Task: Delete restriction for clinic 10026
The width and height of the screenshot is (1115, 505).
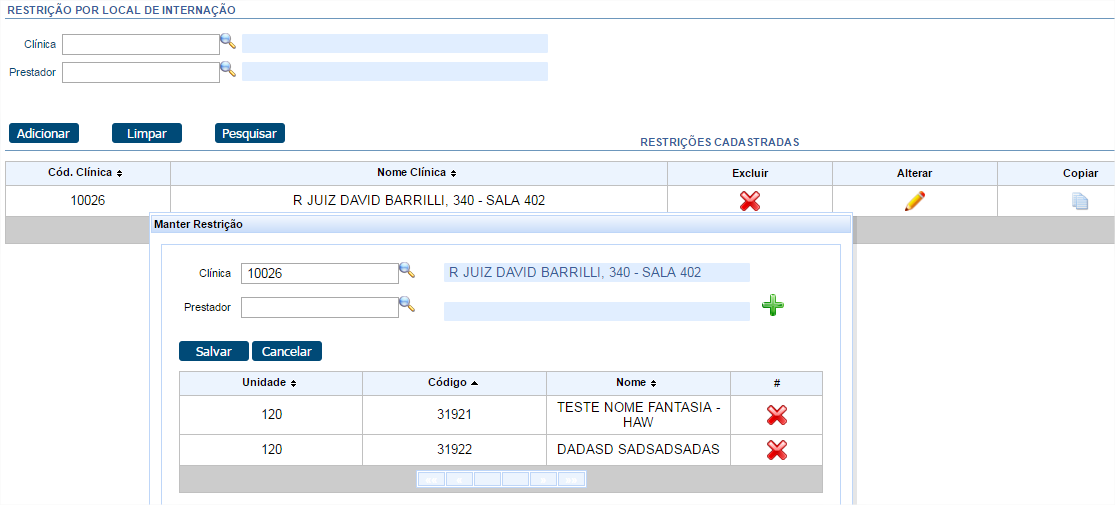Action: (749, 201)
